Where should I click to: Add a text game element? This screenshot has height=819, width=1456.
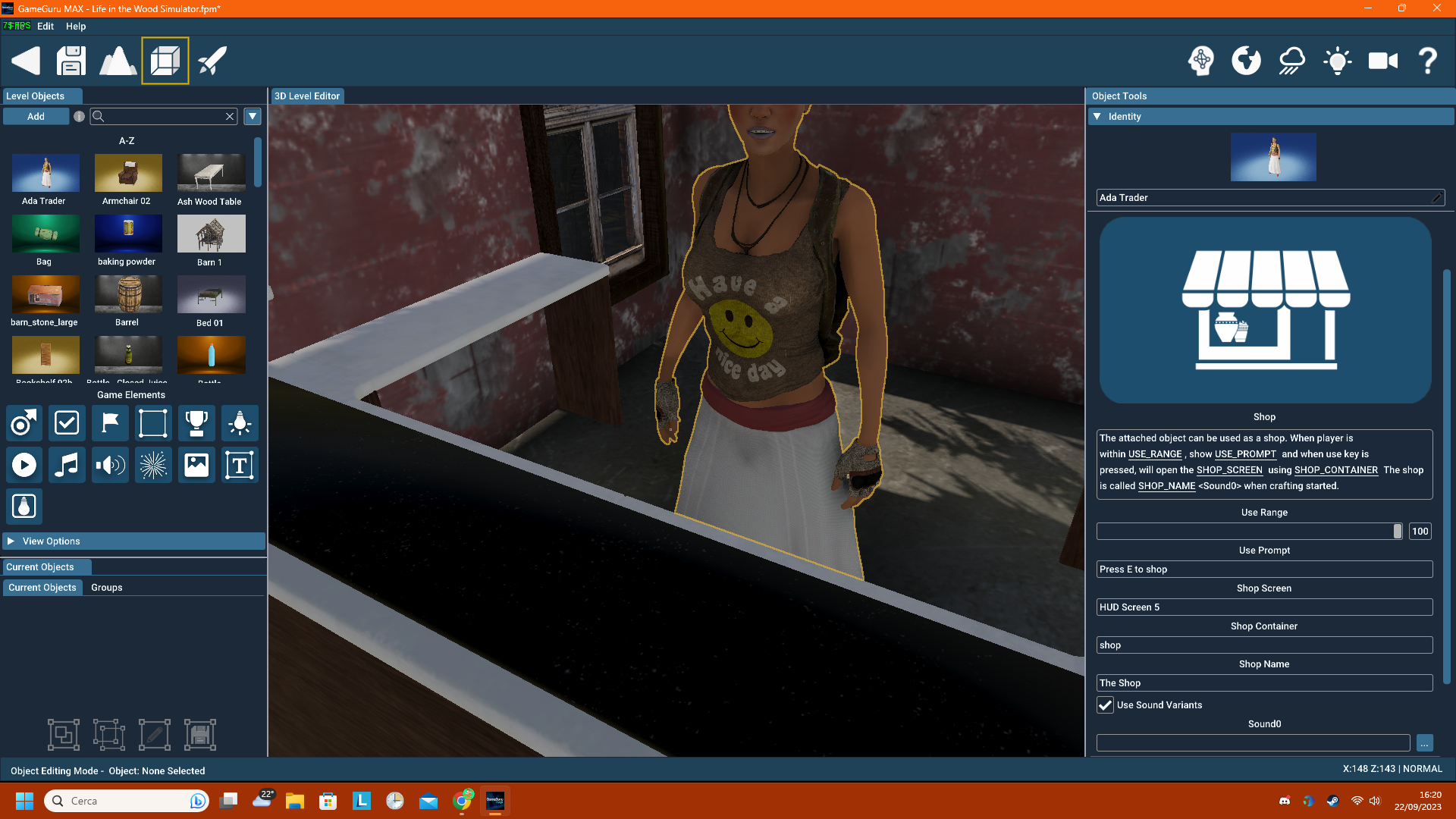(240, 465)
